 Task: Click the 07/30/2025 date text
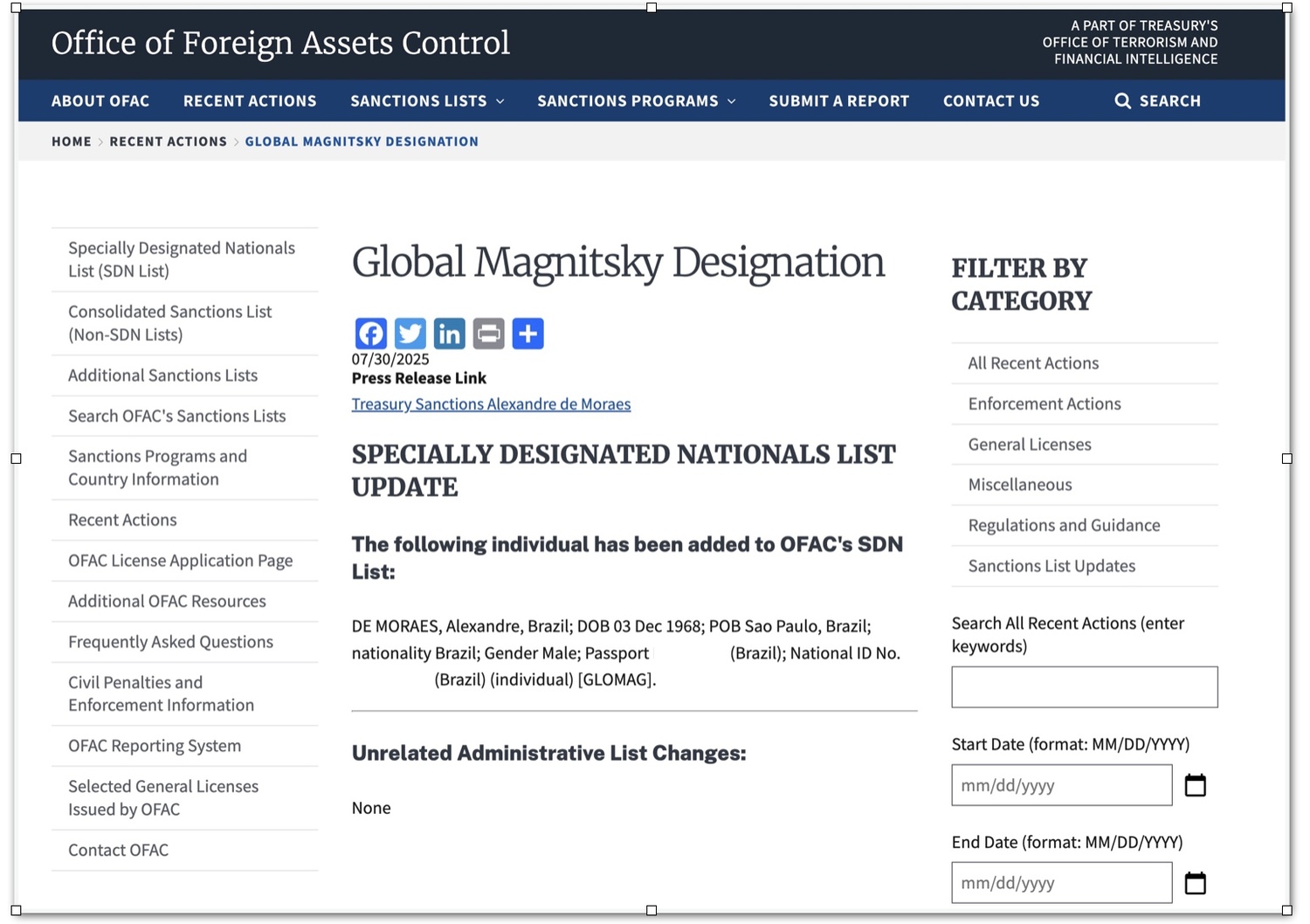(390, 359)
